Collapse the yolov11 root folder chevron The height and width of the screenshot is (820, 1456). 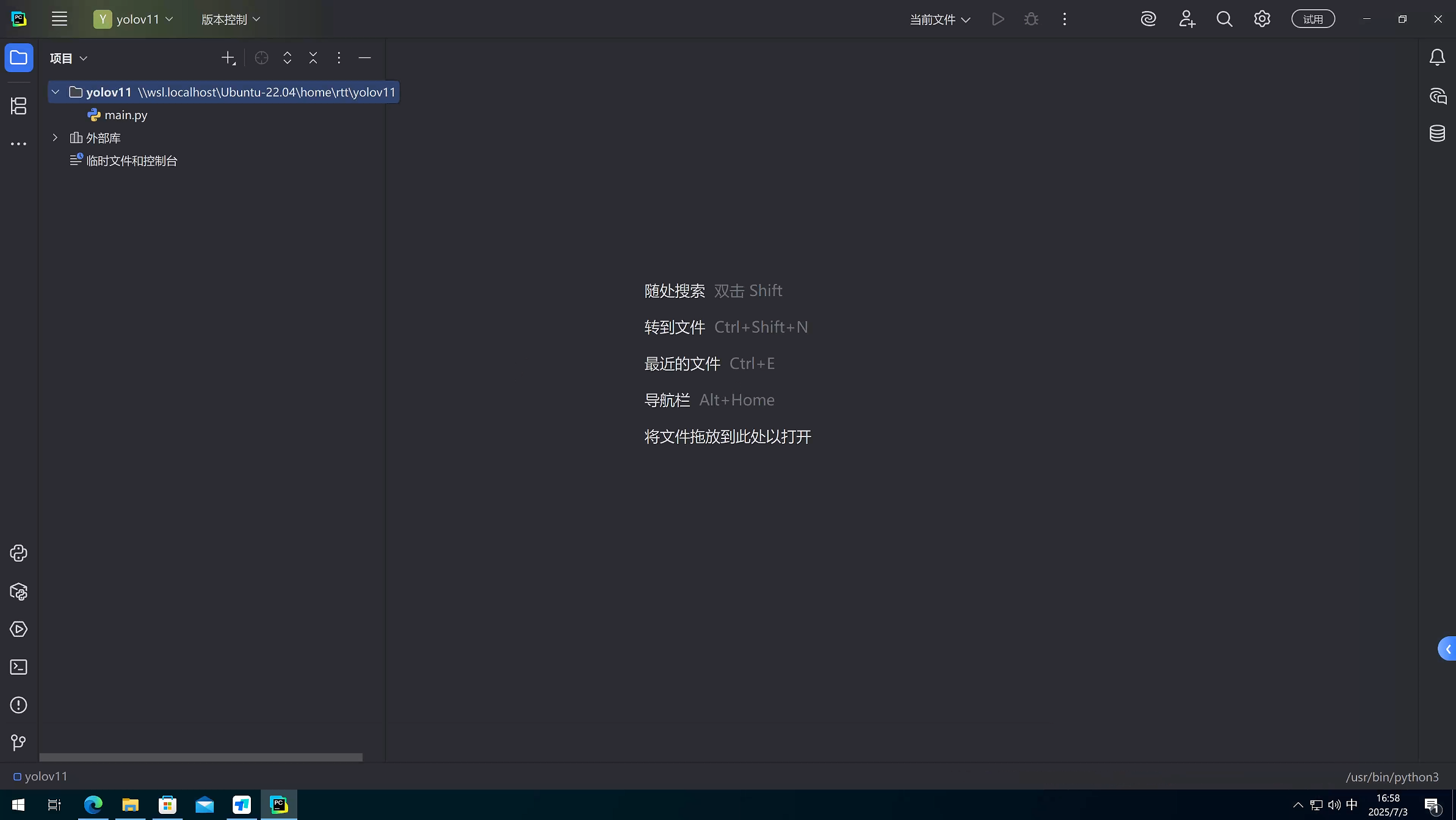56,92
